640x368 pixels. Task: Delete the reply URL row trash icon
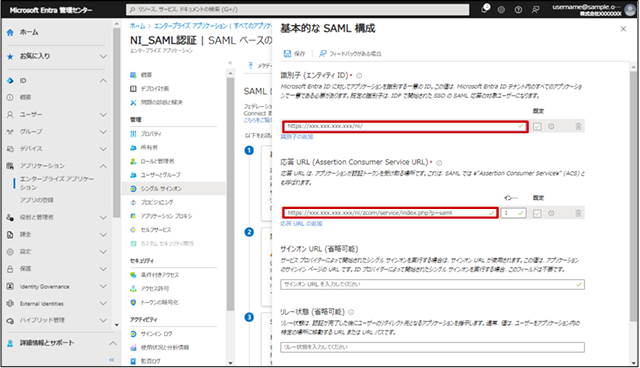(578, 213)
